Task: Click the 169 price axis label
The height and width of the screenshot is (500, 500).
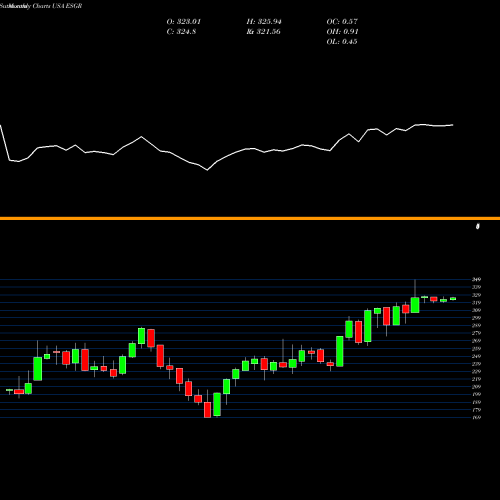Action: [477, 417]
